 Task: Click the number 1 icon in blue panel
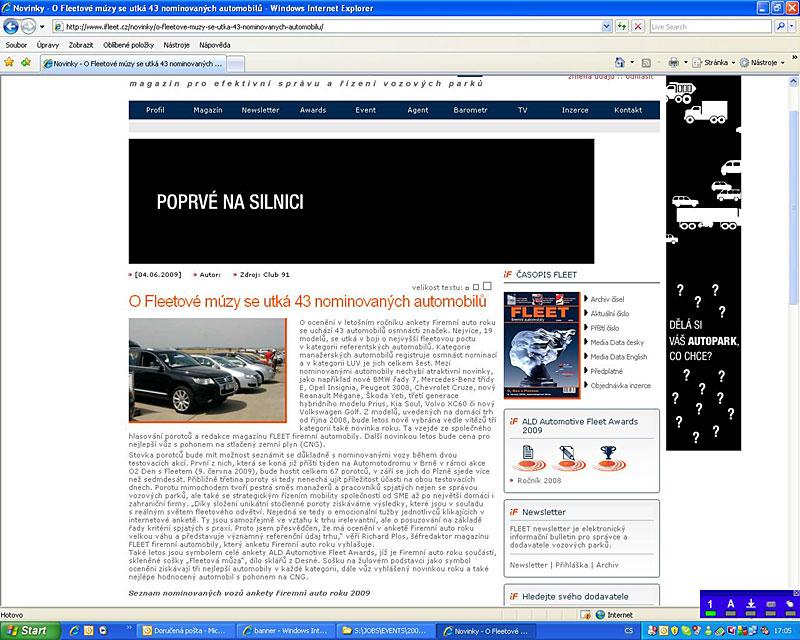coord(710,605)
